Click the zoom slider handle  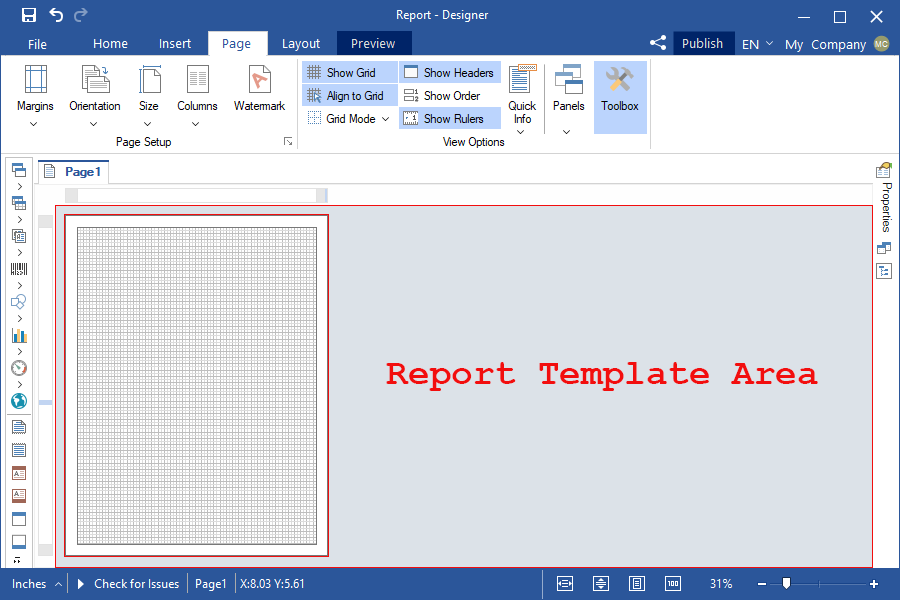pyautogui.click(x=787, y=583)
